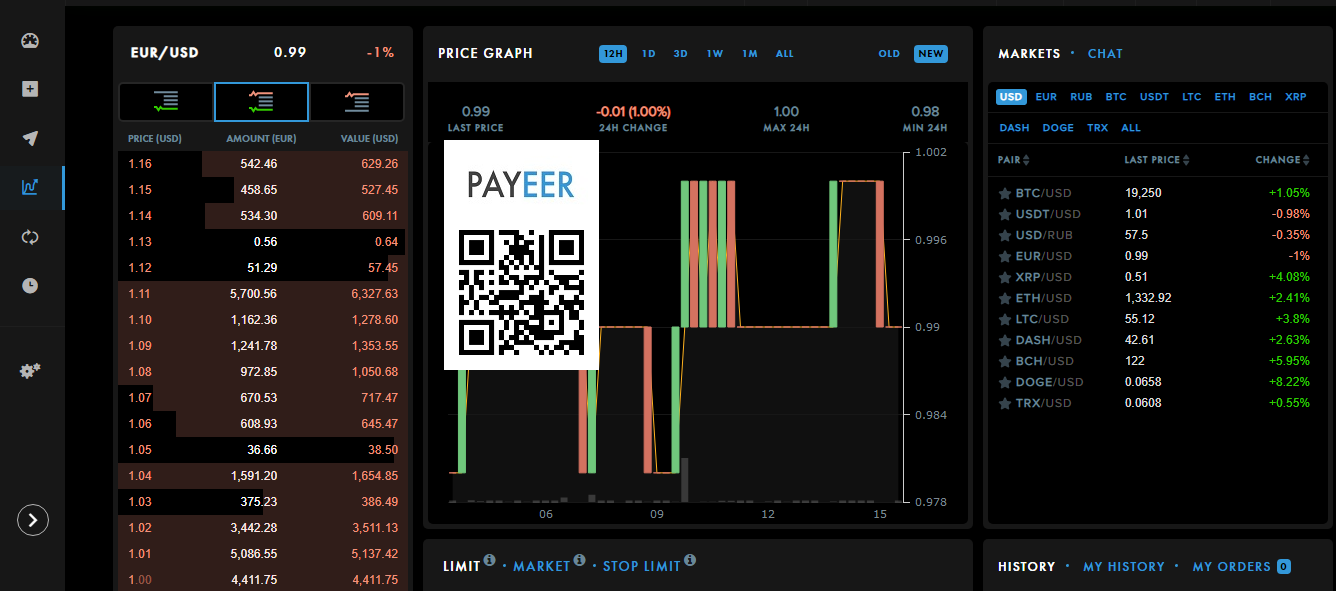The image size is (1336, 591).
Task: Open the MY HISTORY tab
Action: tap(1123, 567)
